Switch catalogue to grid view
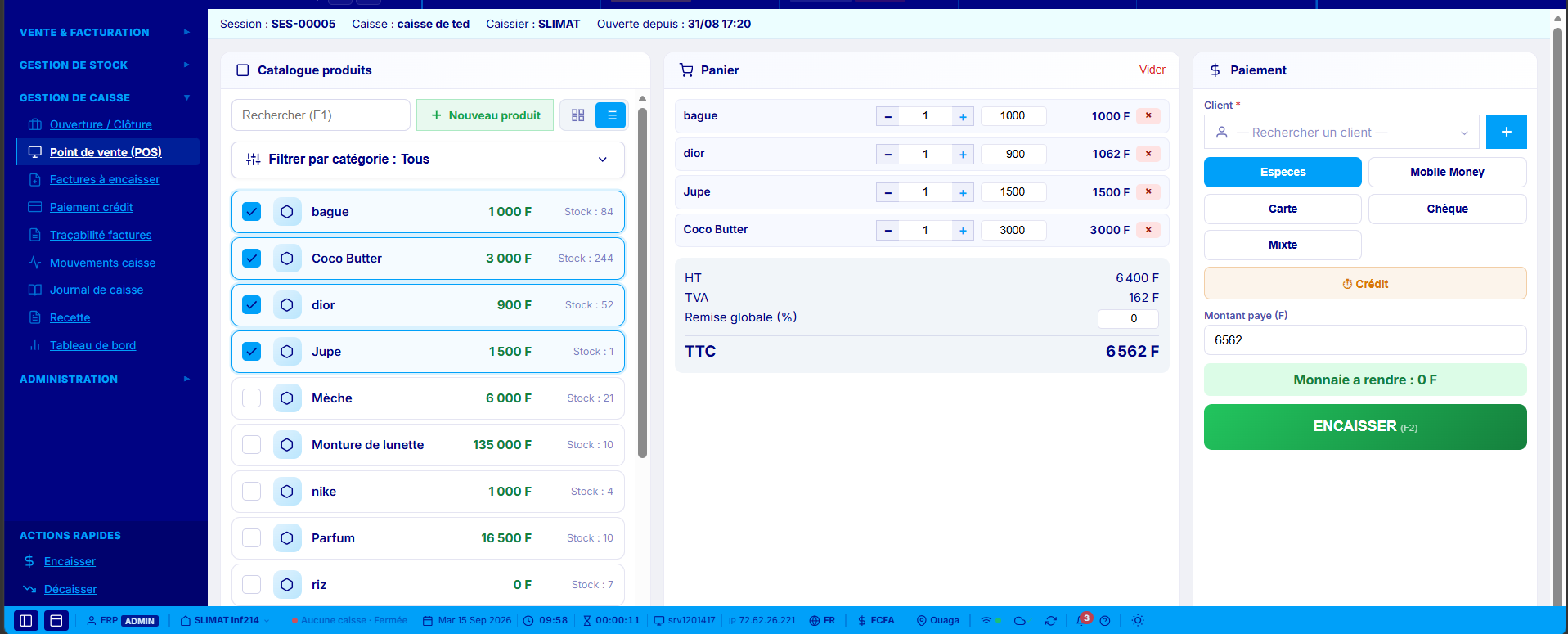The width and height of the screenshot is (1568, 634). 577,115
